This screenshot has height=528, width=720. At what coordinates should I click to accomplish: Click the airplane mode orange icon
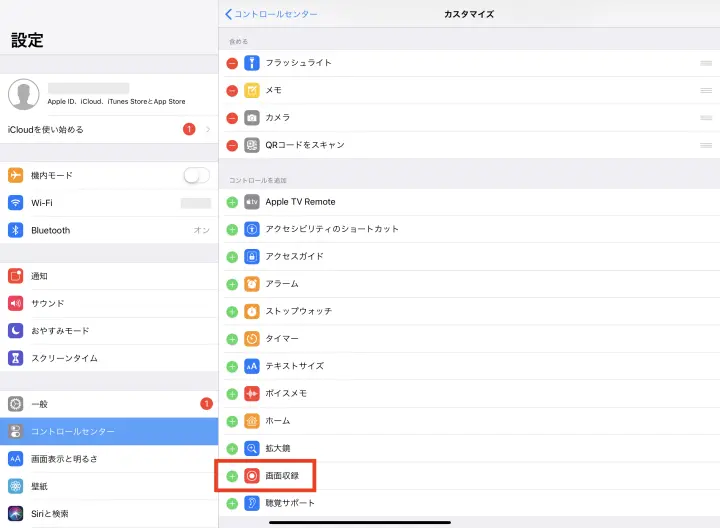pyautogui.click(x=16, y=175)
